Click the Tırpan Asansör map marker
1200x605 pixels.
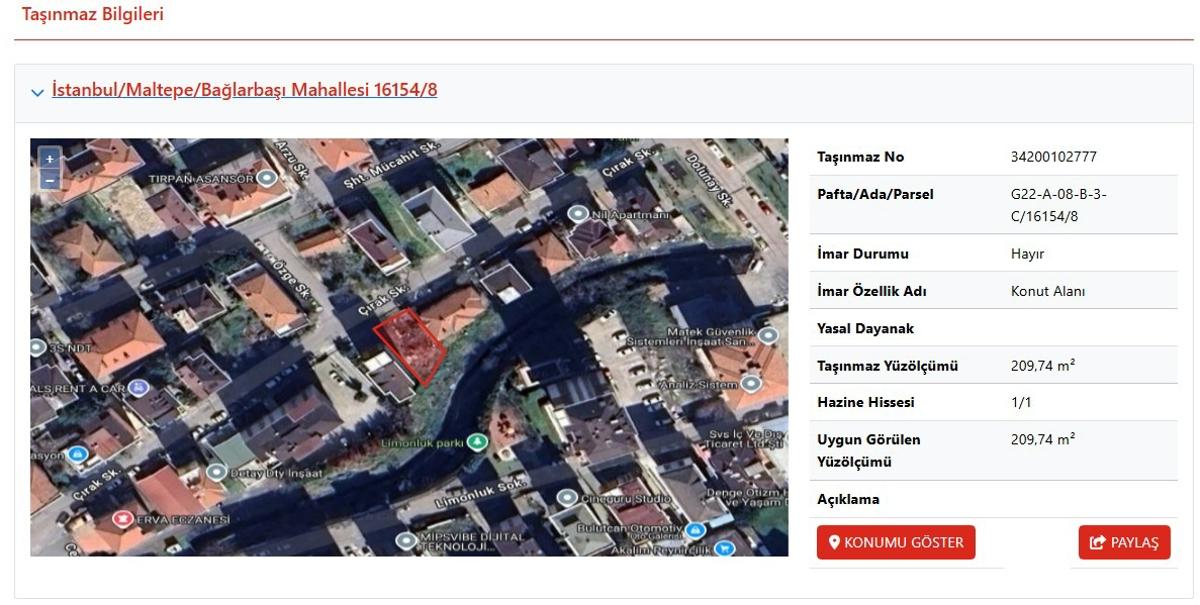266,178
